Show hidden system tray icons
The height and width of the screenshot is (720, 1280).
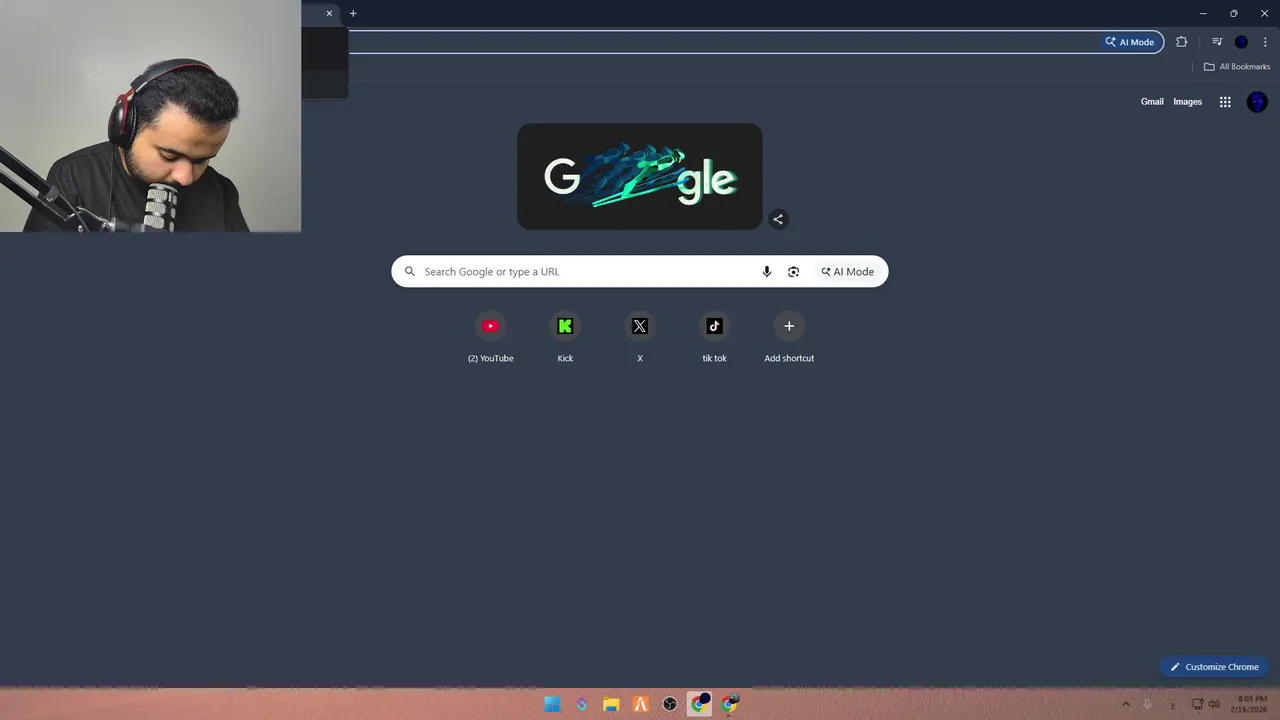[x=1125, y=704]
